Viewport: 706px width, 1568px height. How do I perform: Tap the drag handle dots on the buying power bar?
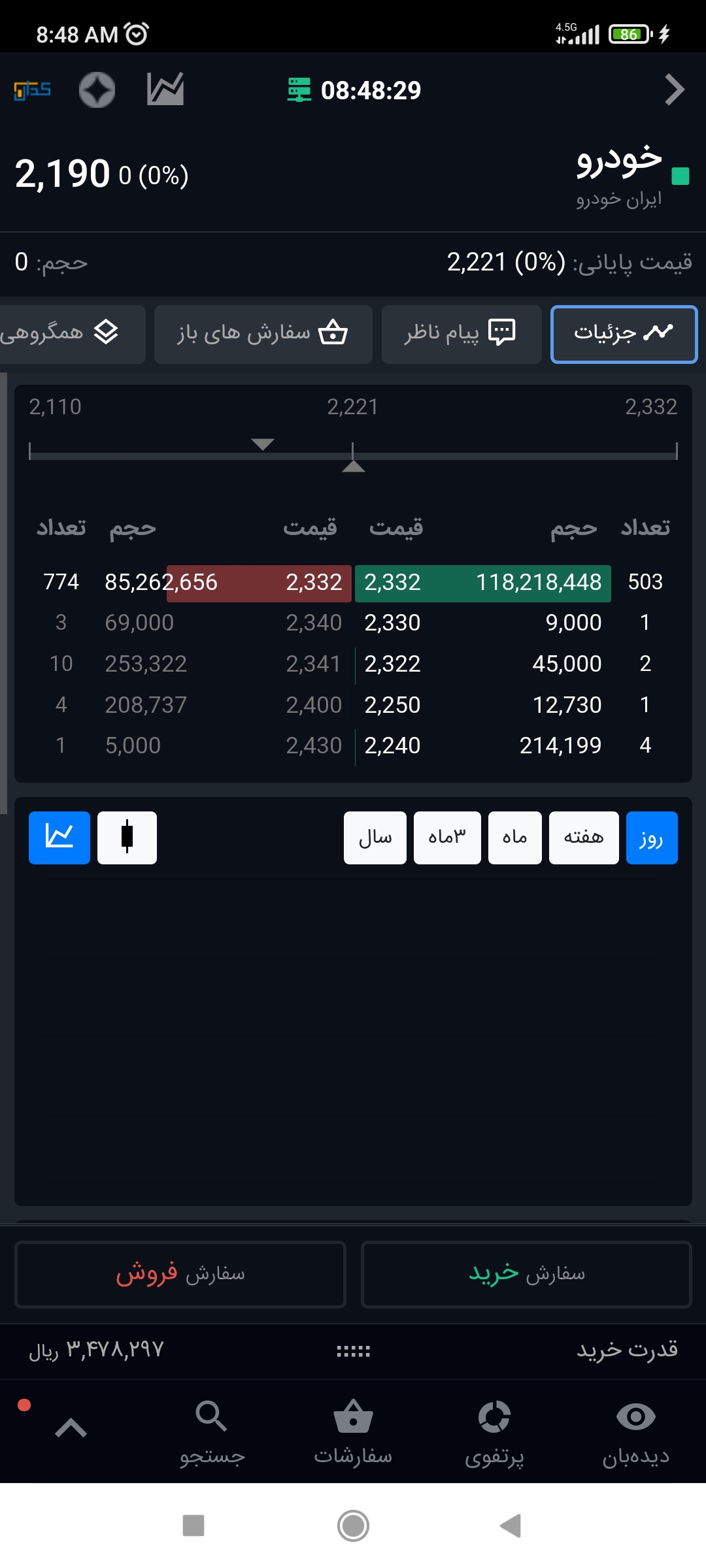(353, 1351)
